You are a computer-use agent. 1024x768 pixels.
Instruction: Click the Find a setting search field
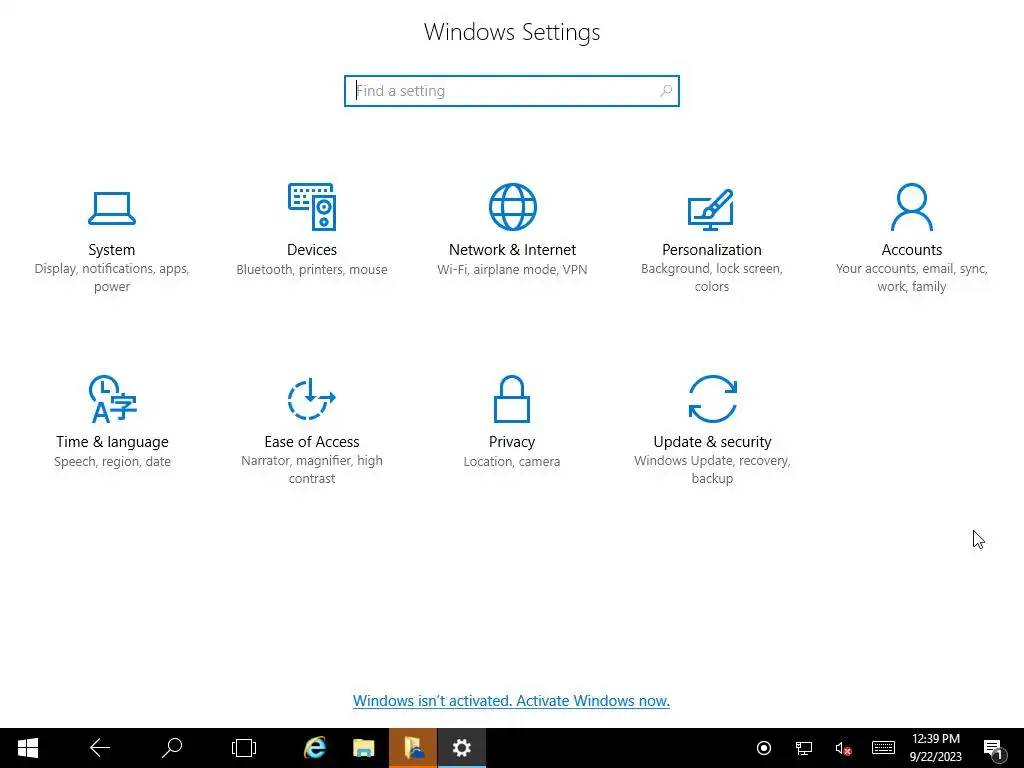pyautogui.click(x=512, y=91)
